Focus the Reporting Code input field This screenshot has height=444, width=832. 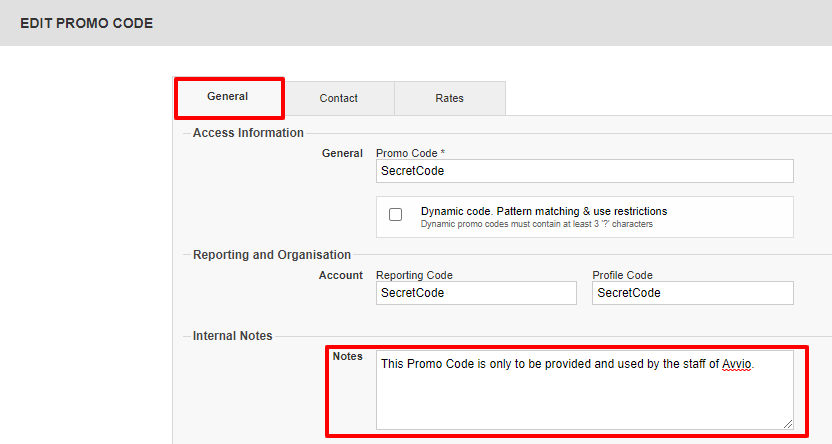click(x=476, y=293)
